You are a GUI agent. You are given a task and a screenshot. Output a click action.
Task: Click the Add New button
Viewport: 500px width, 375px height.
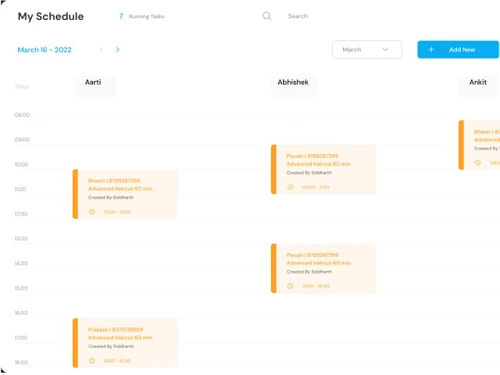pos(458,50)
